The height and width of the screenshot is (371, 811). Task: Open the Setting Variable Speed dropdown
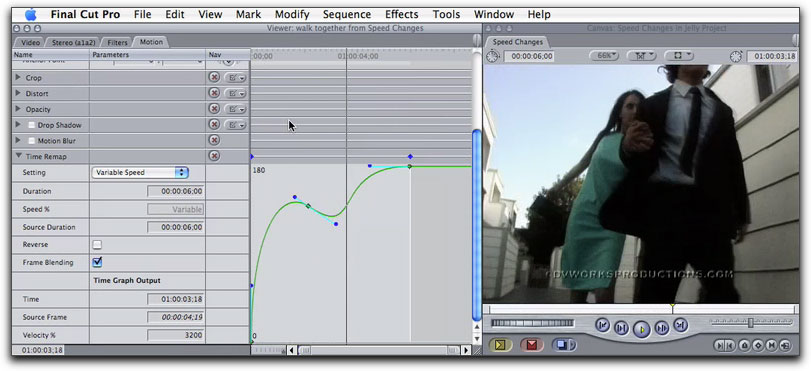(x=140, y=173)
